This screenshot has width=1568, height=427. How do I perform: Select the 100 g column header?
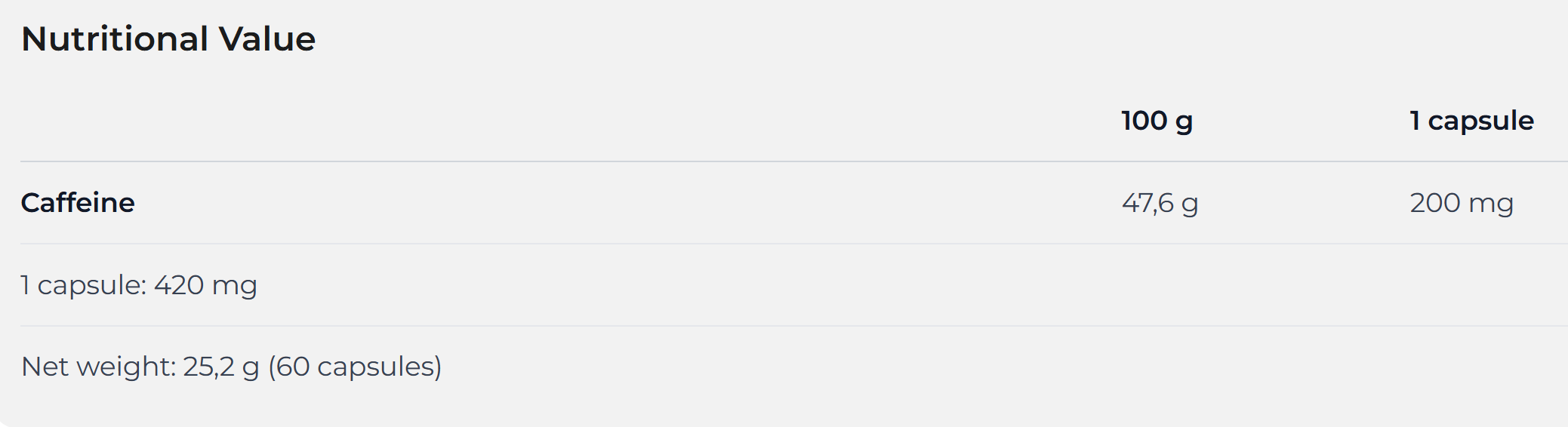point(1157,121)
